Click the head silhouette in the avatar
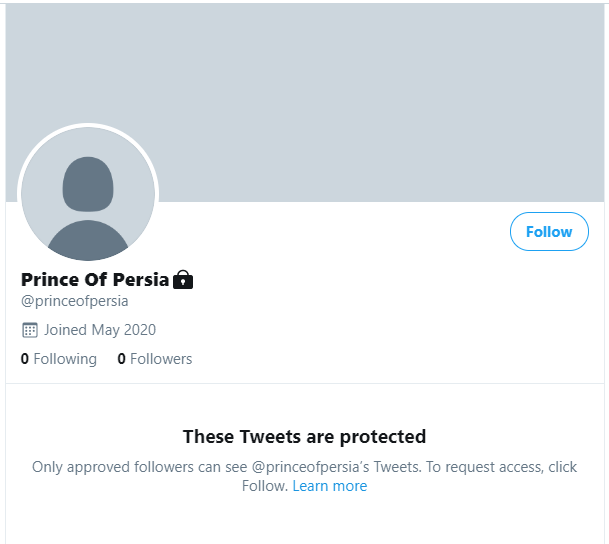The height and width of the screenshot is (544, 609). (x=88, y=184)
